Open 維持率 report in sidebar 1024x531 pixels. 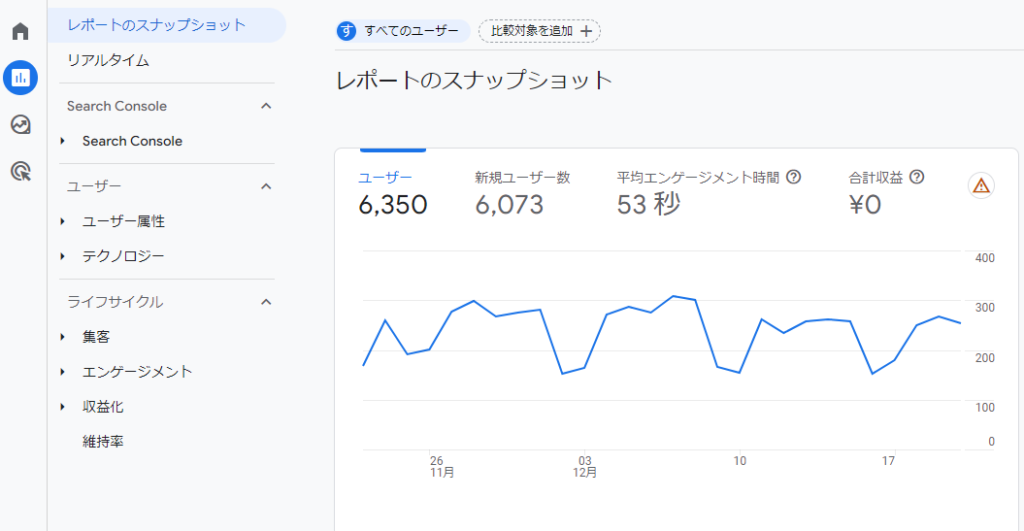[x=103, y=441]
